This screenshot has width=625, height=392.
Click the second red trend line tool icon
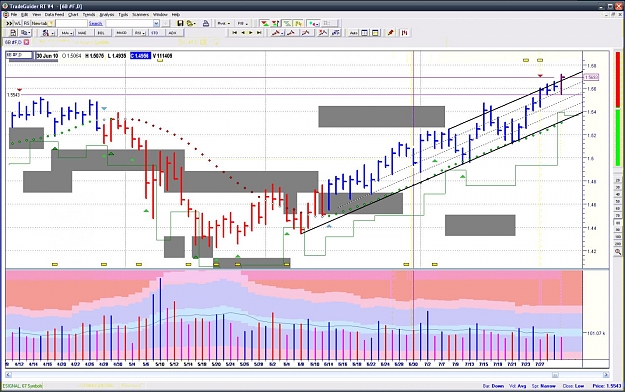[291, 33]
